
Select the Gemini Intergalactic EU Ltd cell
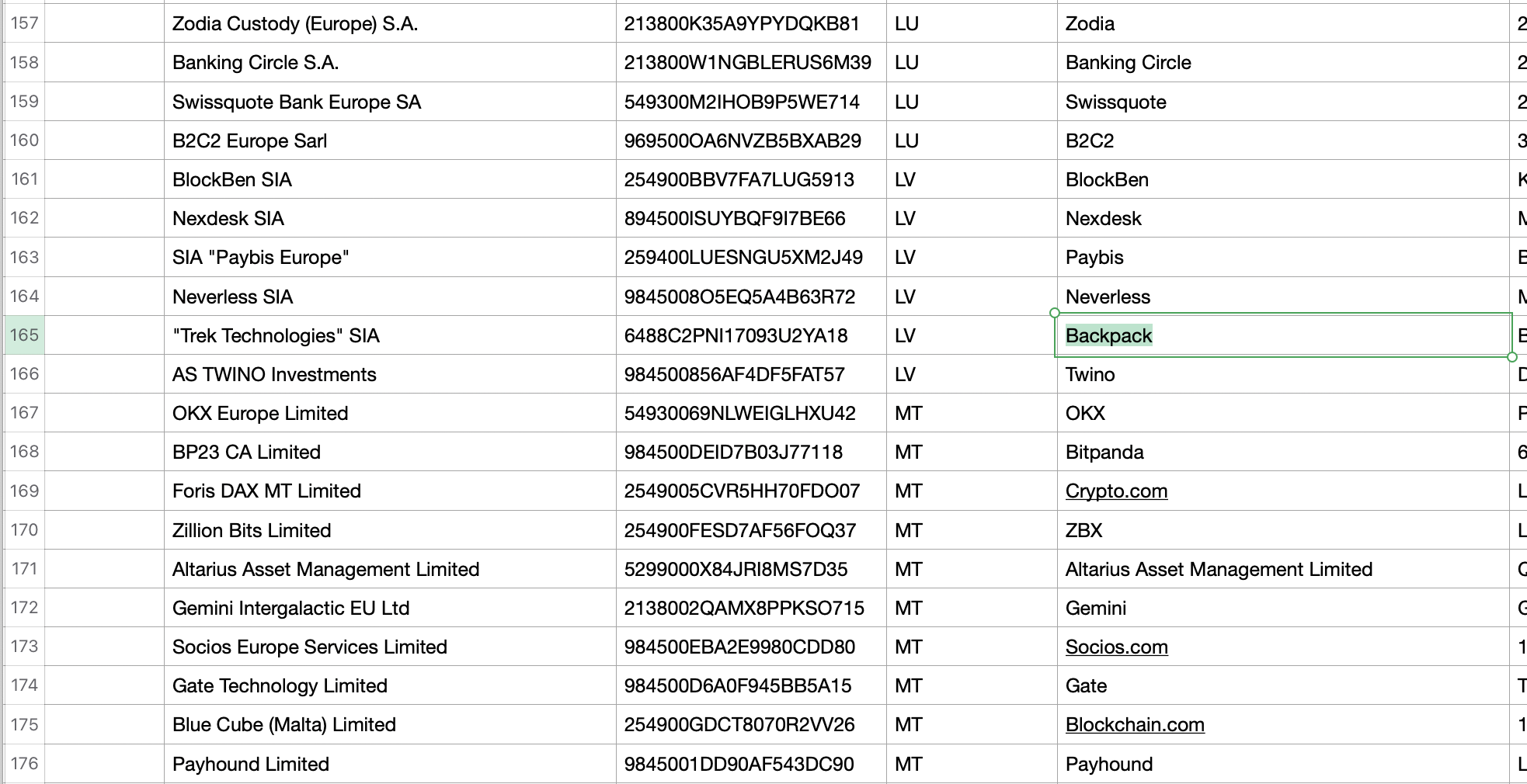coord(390,608)
